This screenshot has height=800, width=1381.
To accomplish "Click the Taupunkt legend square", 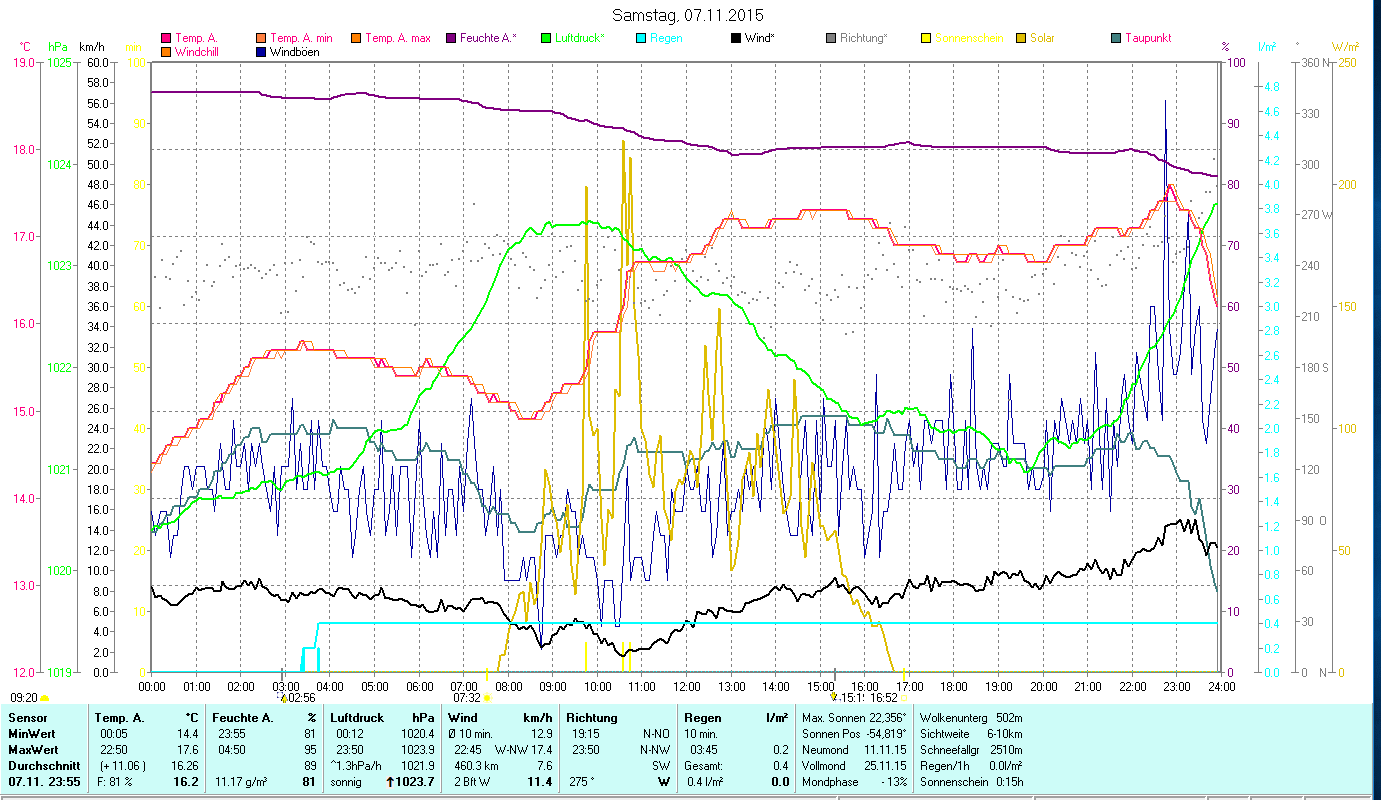I will [x=1116, y=39].
